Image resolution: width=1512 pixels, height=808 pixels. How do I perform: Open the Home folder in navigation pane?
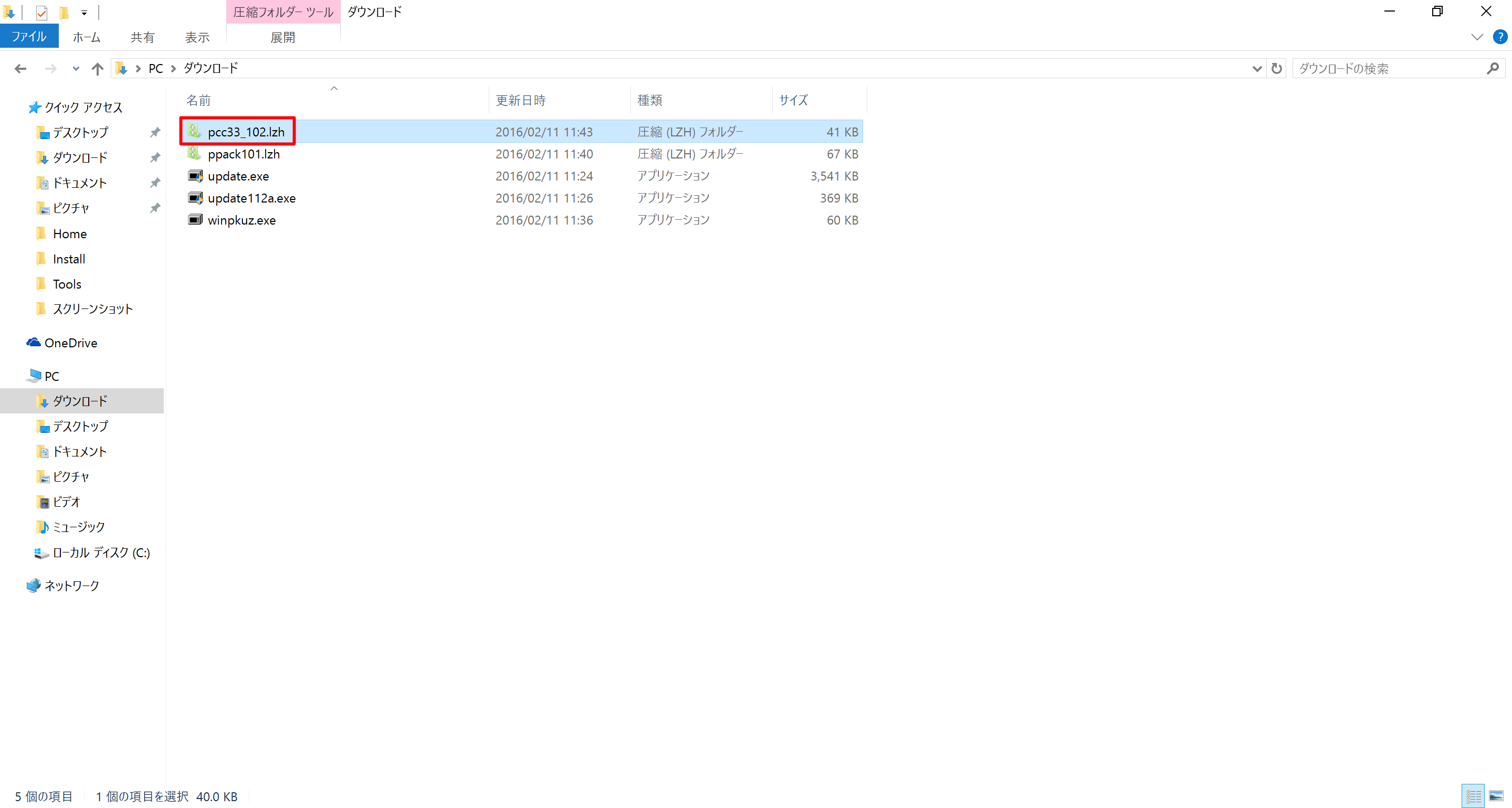(70, 233)
